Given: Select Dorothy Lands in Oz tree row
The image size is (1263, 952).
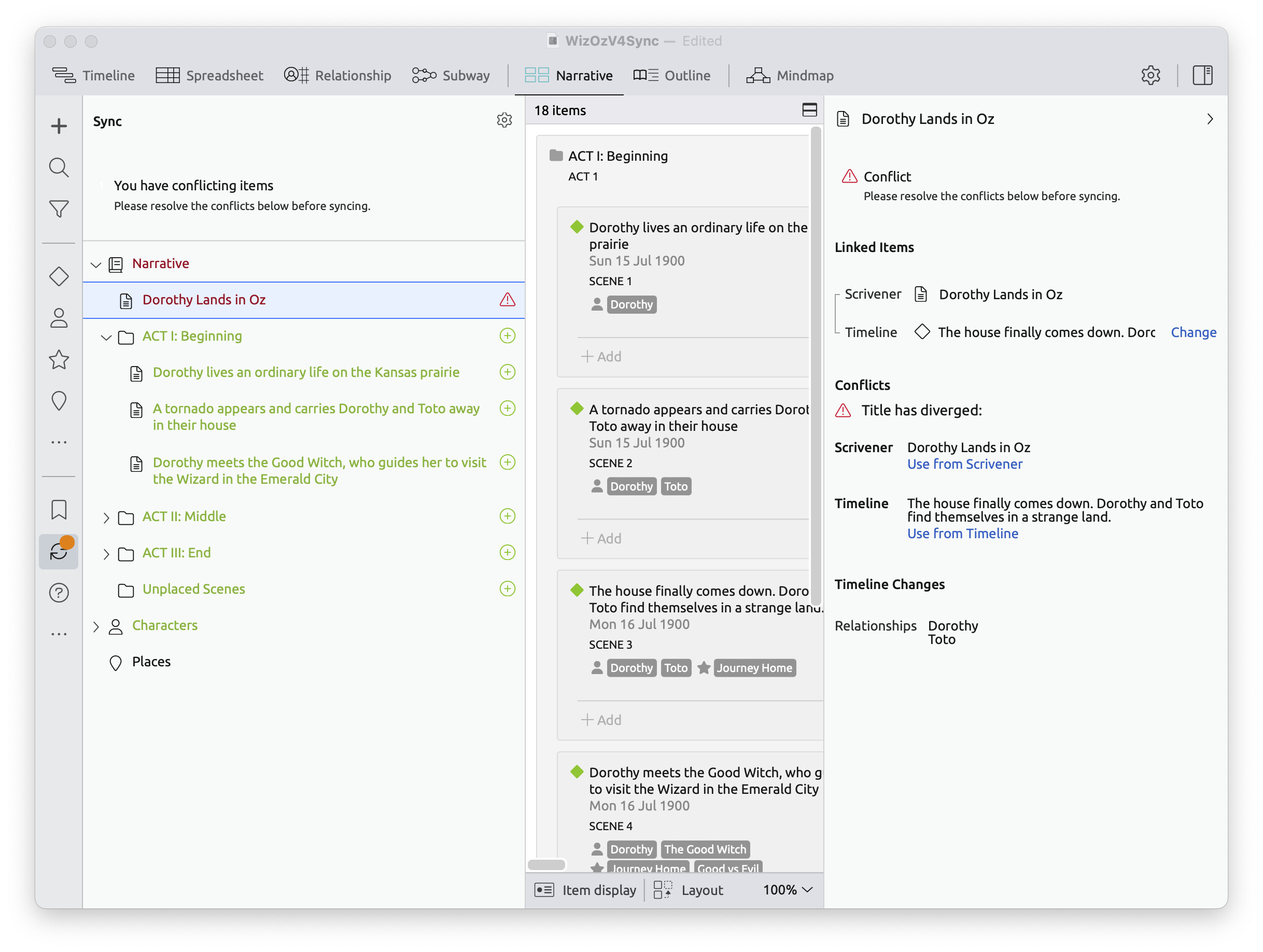Looking at the screenshot, I should coord(304,300).
